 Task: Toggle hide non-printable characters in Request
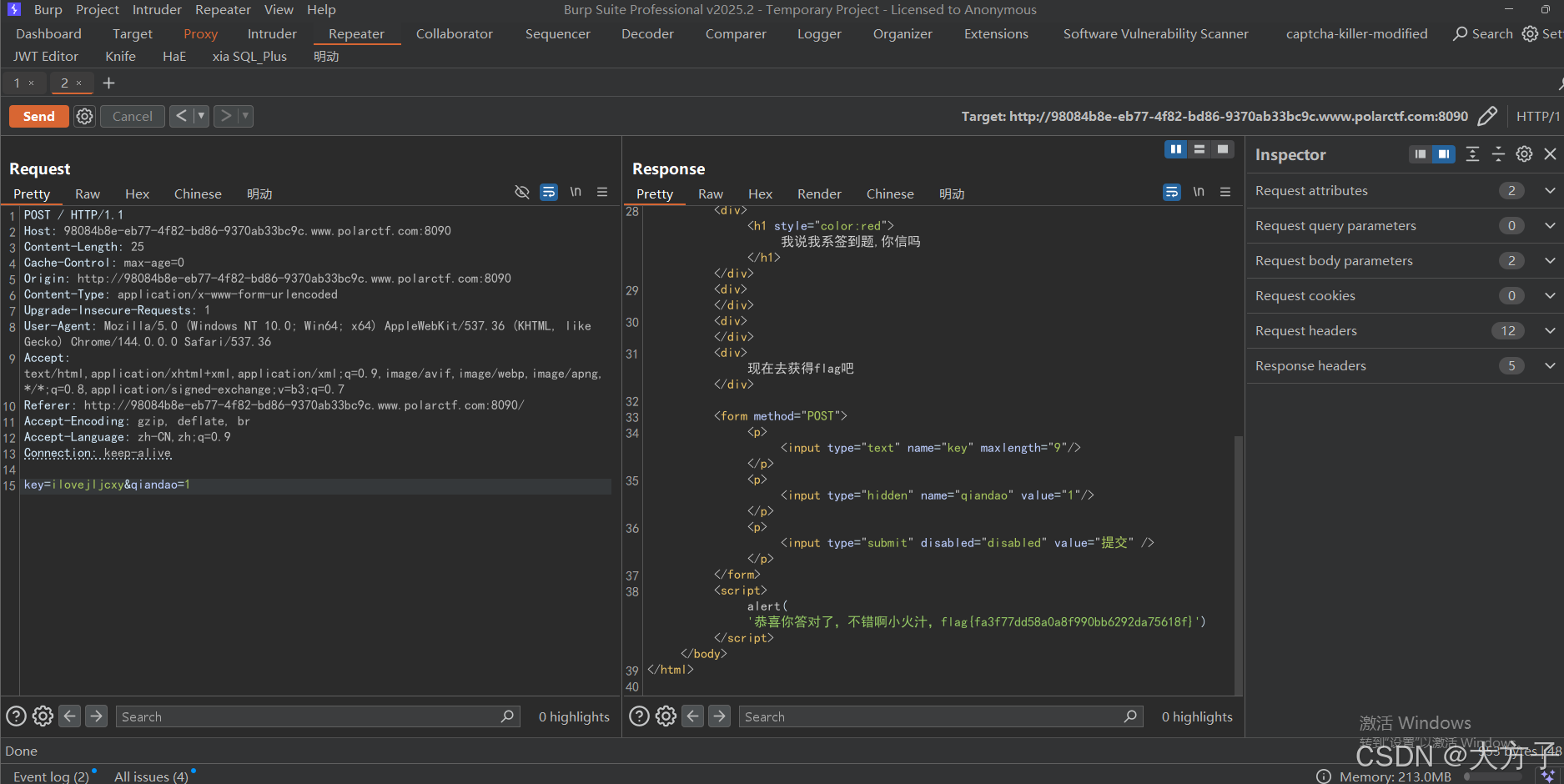pyautogui.click(x=522, y=192)
